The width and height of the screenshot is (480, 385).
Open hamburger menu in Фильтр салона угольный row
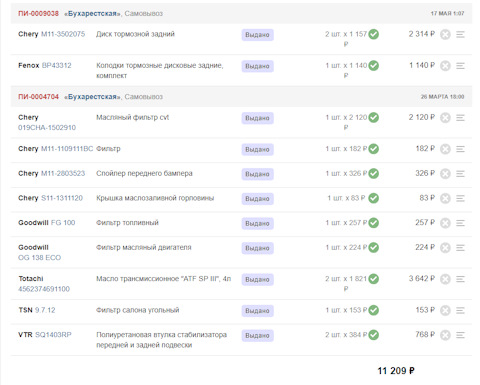[x=460, y=310]
